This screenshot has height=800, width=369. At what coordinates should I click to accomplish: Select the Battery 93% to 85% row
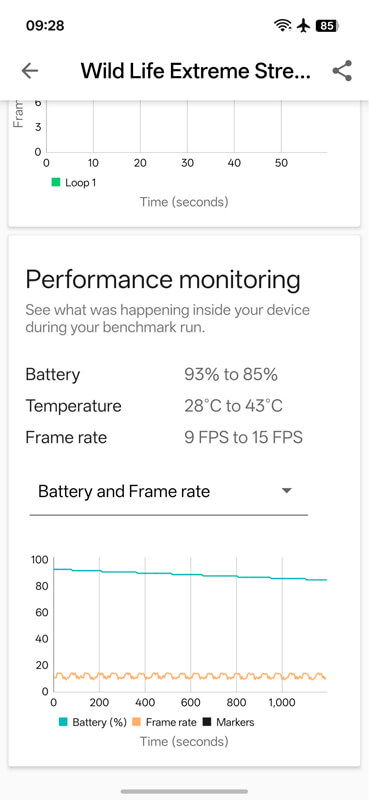(152, 375)
